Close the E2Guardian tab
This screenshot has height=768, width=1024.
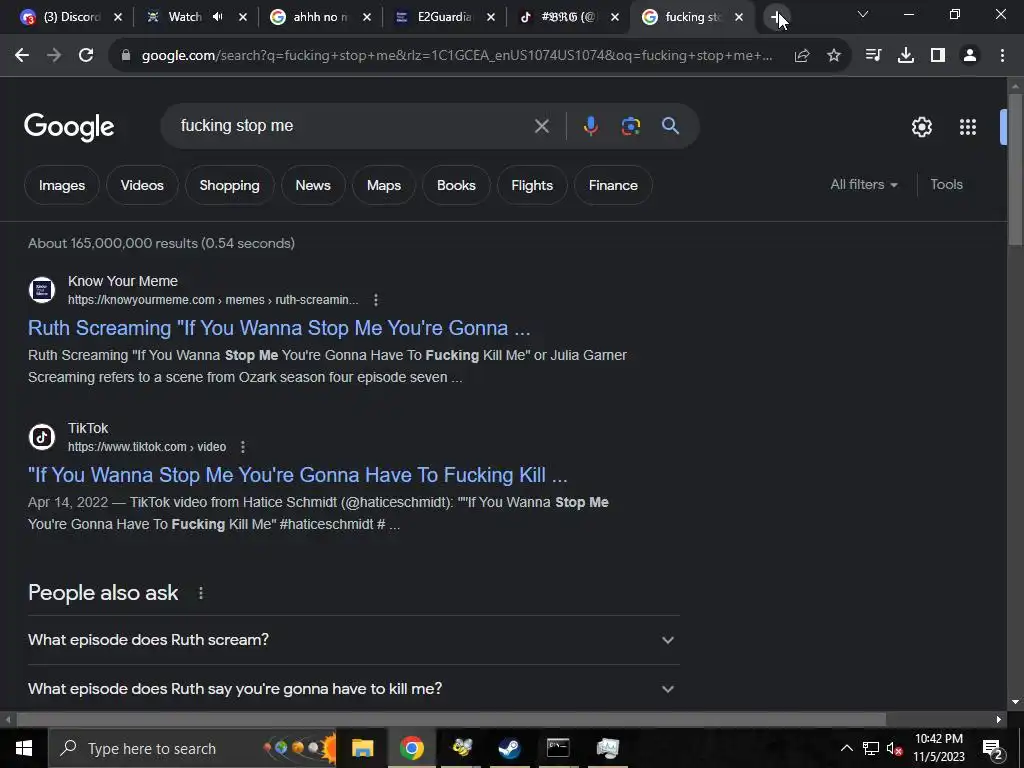point(490,18)
